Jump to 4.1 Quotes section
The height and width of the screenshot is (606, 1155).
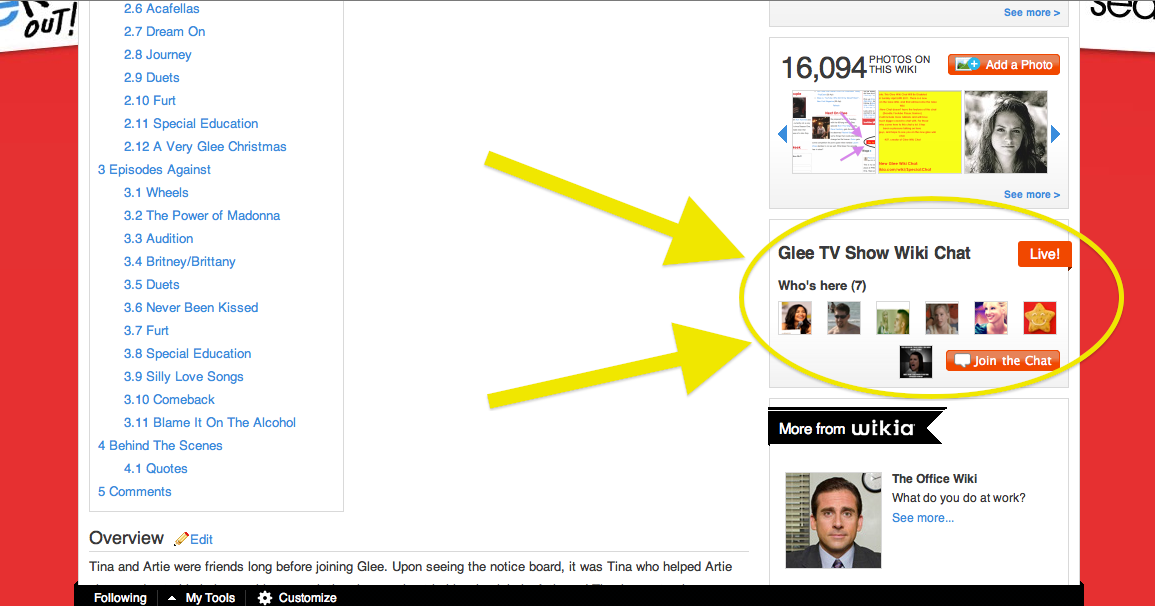point(155,468)
